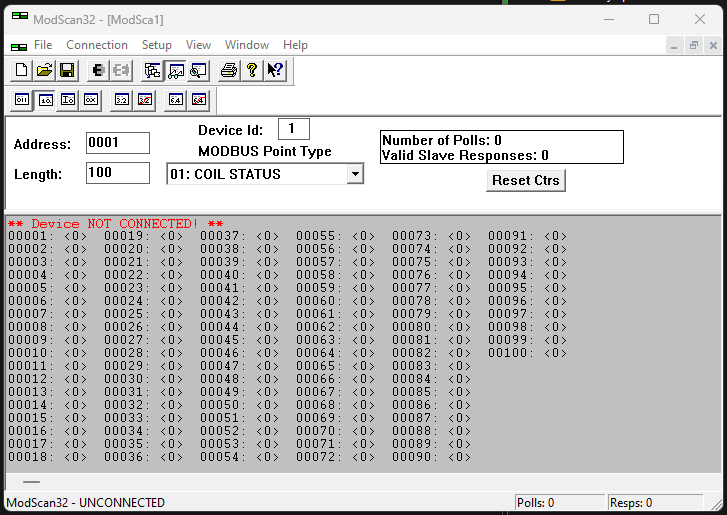727x515 pixels.
Task: Expand the MODBUS Point Type dropdown arrow
Action: (x=355, y=174)
